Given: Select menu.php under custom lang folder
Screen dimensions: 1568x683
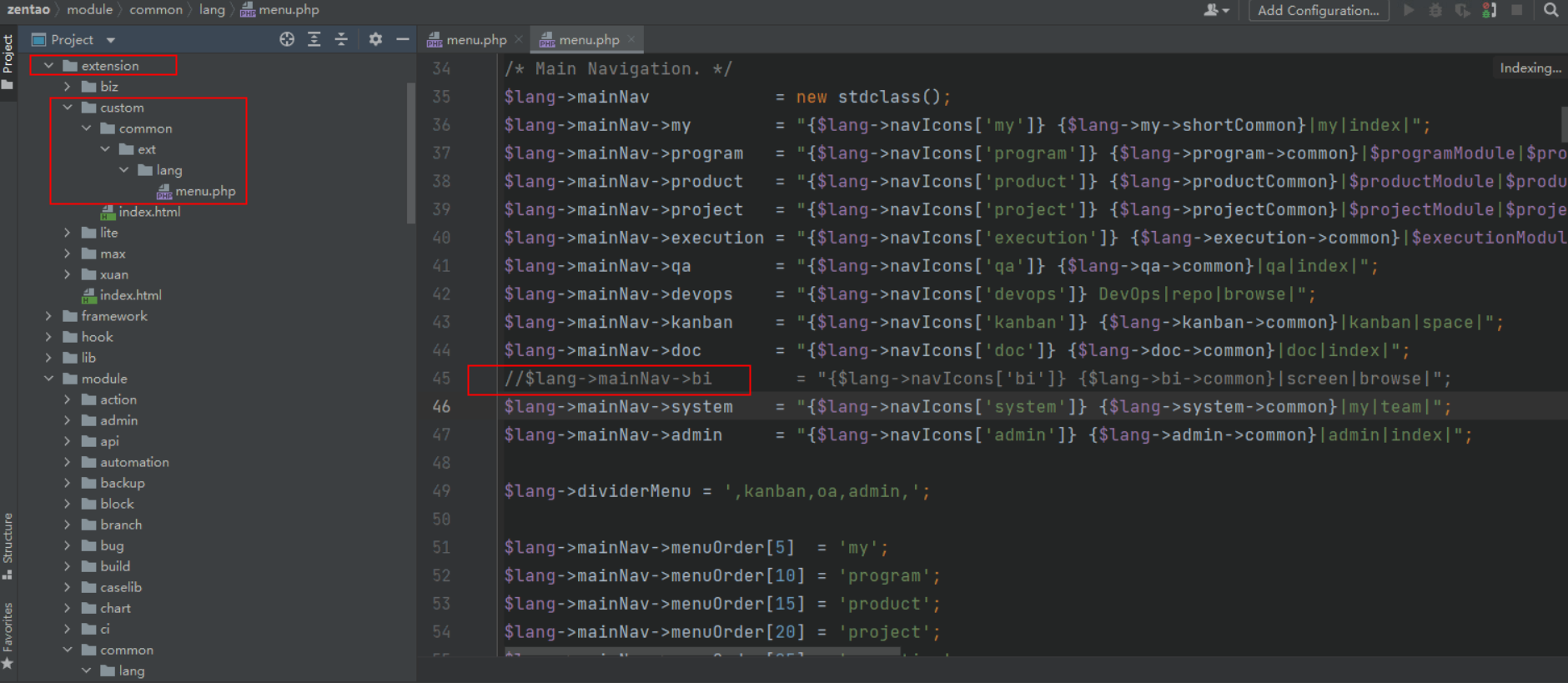Looking at the screenshot, I should coord(204,191).
